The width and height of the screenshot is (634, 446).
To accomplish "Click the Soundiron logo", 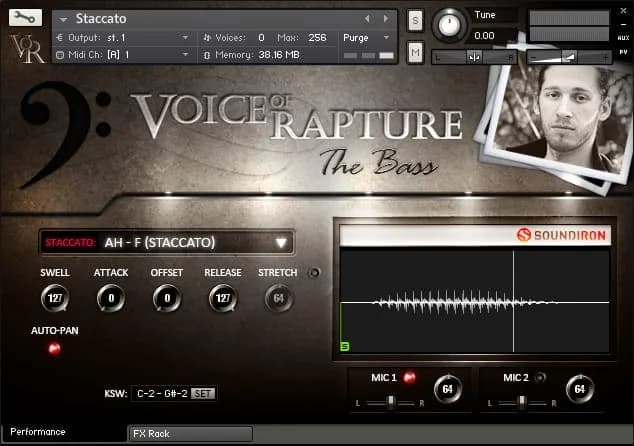I will pyautogui.click(x=561, y=235).
